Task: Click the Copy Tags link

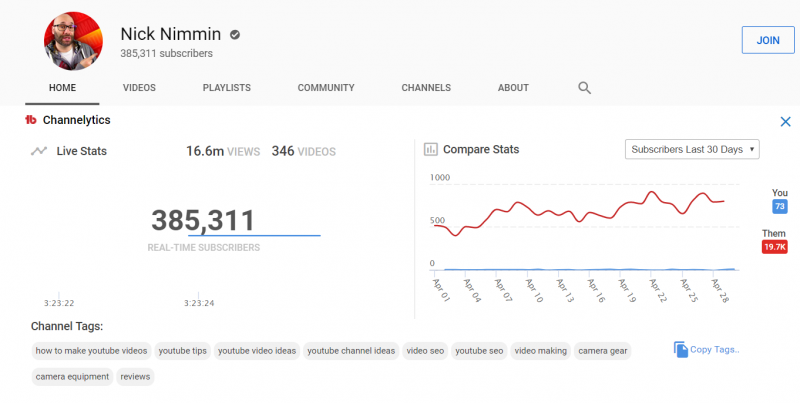Action: [x=715, y=349]
